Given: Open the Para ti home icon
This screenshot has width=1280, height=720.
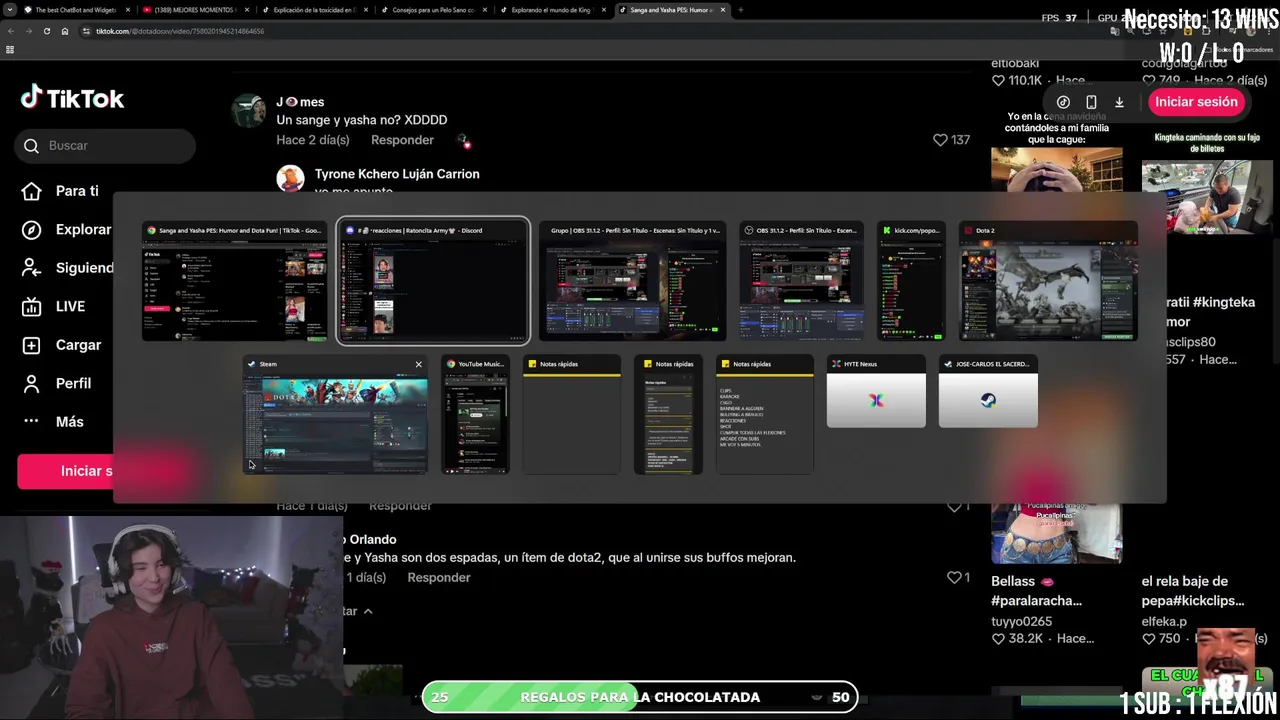Looking at the screenshot, I should pos(32,191).
